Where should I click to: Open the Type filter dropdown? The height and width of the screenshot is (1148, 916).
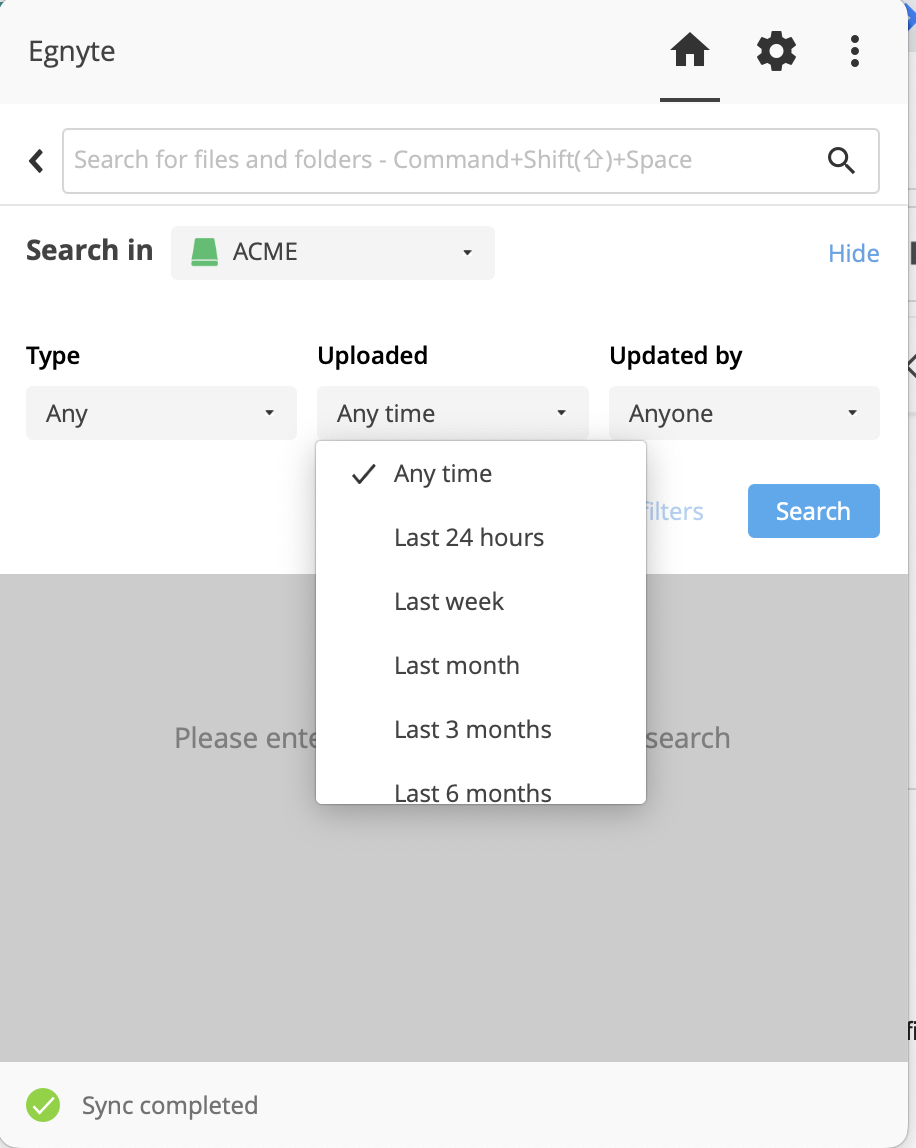(x=161, y=413)
